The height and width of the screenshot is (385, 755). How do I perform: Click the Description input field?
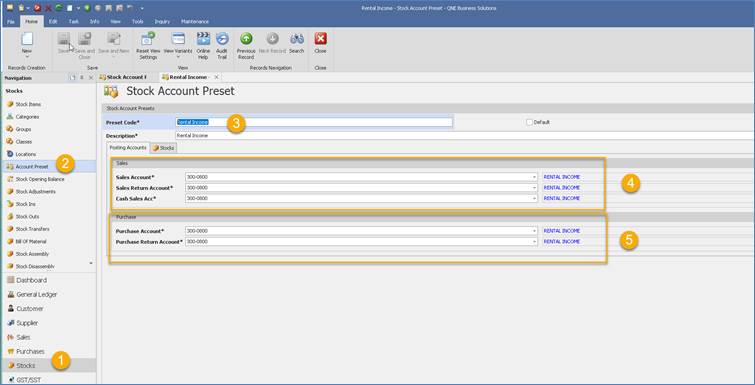(x=464, y=136)
